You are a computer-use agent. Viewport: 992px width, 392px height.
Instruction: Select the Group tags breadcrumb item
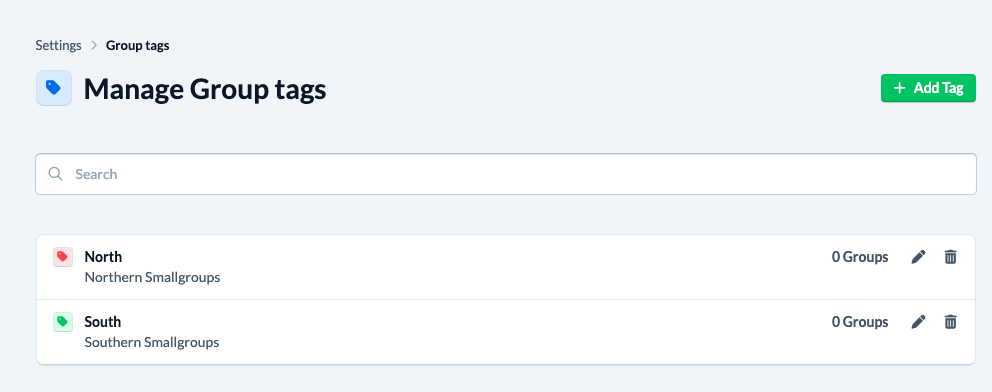137,46
